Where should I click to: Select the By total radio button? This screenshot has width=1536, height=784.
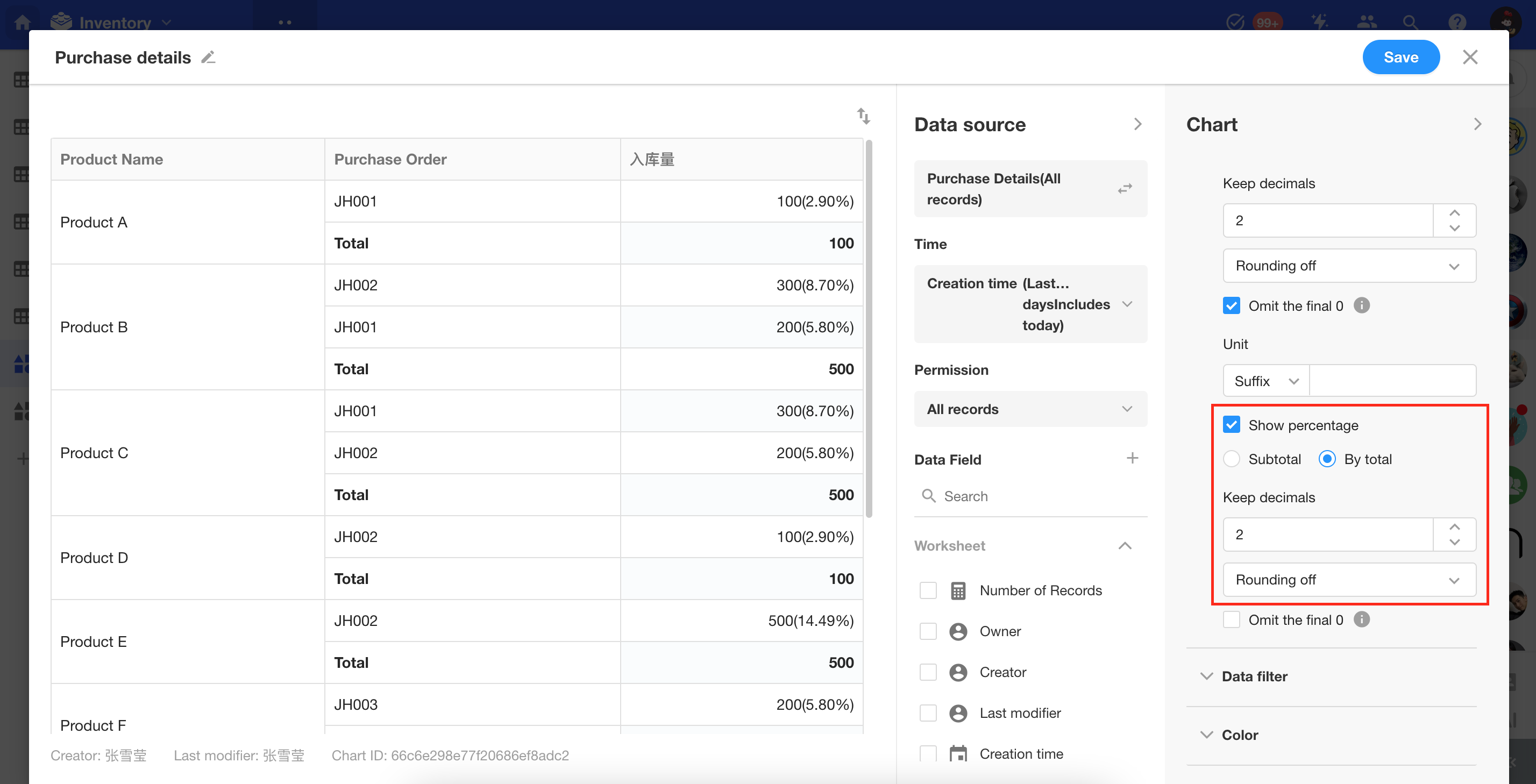pyautogui.click(x=1327, y=459)
